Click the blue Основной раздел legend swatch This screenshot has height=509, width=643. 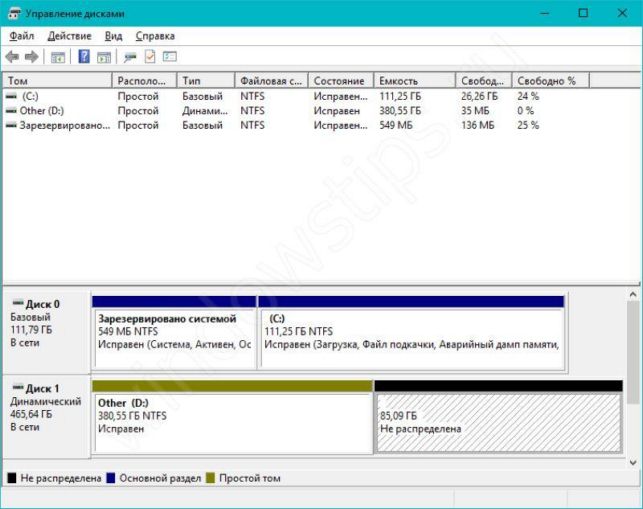pos(111,478)
